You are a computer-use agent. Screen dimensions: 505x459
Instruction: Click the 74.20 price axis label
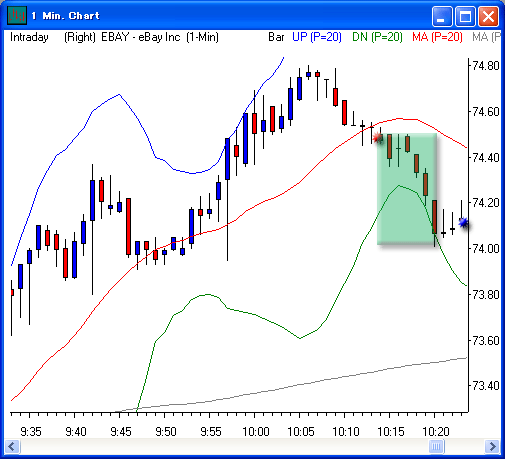[486, 203]
